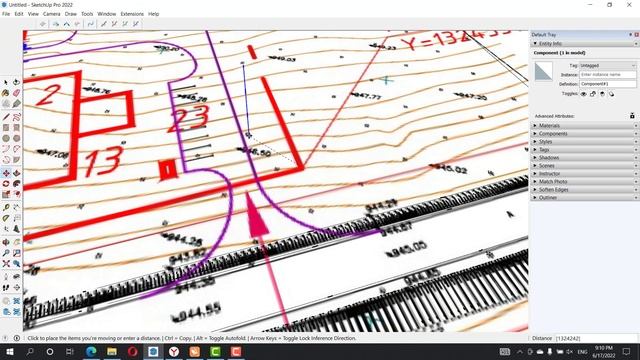The width and height of the screenshot is (640, 360).
Task: Click the Instance name input field
Action: pyautogui.click(x=608, y=75)
